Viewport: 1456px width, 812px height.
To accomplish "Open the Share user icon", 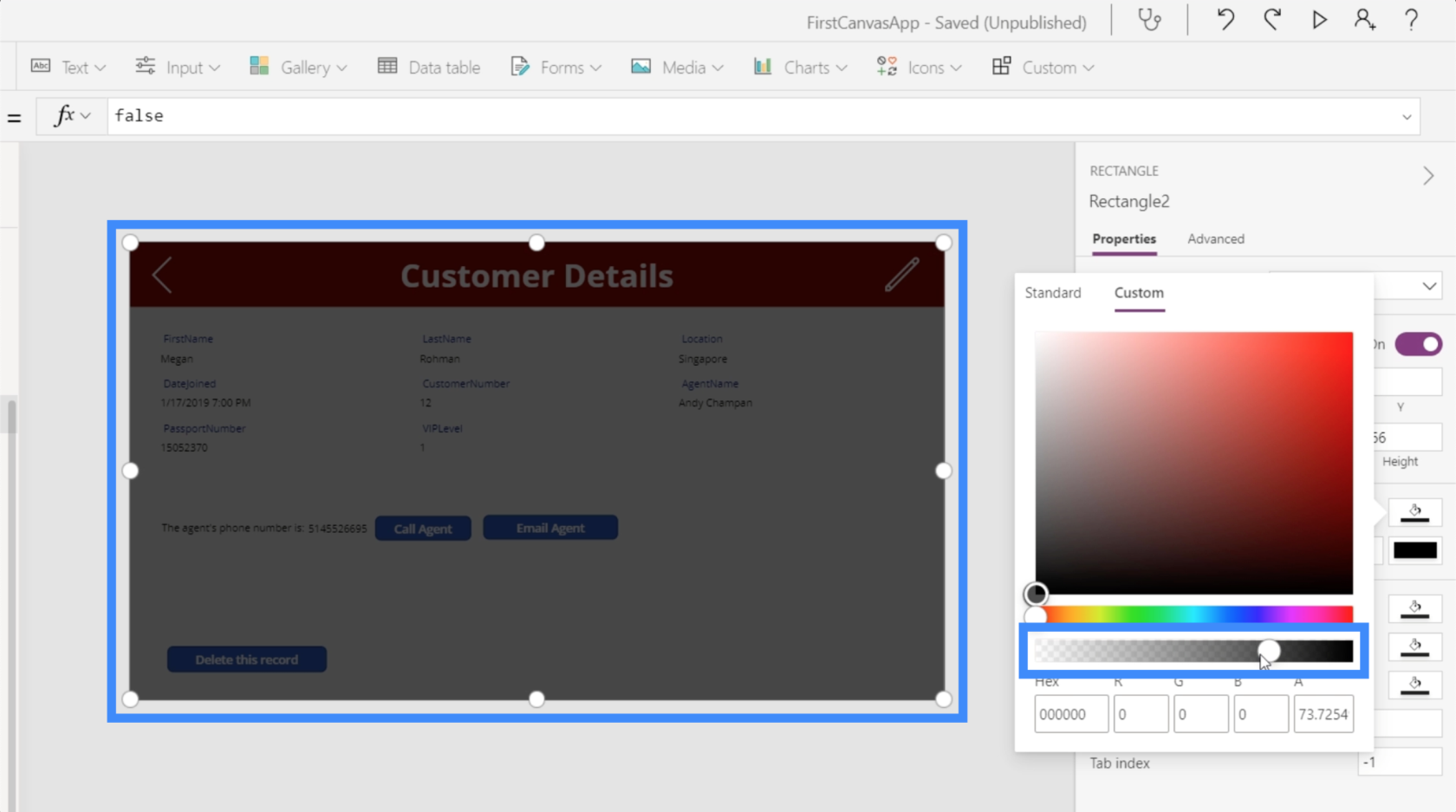I will [x=1365, y=20].
